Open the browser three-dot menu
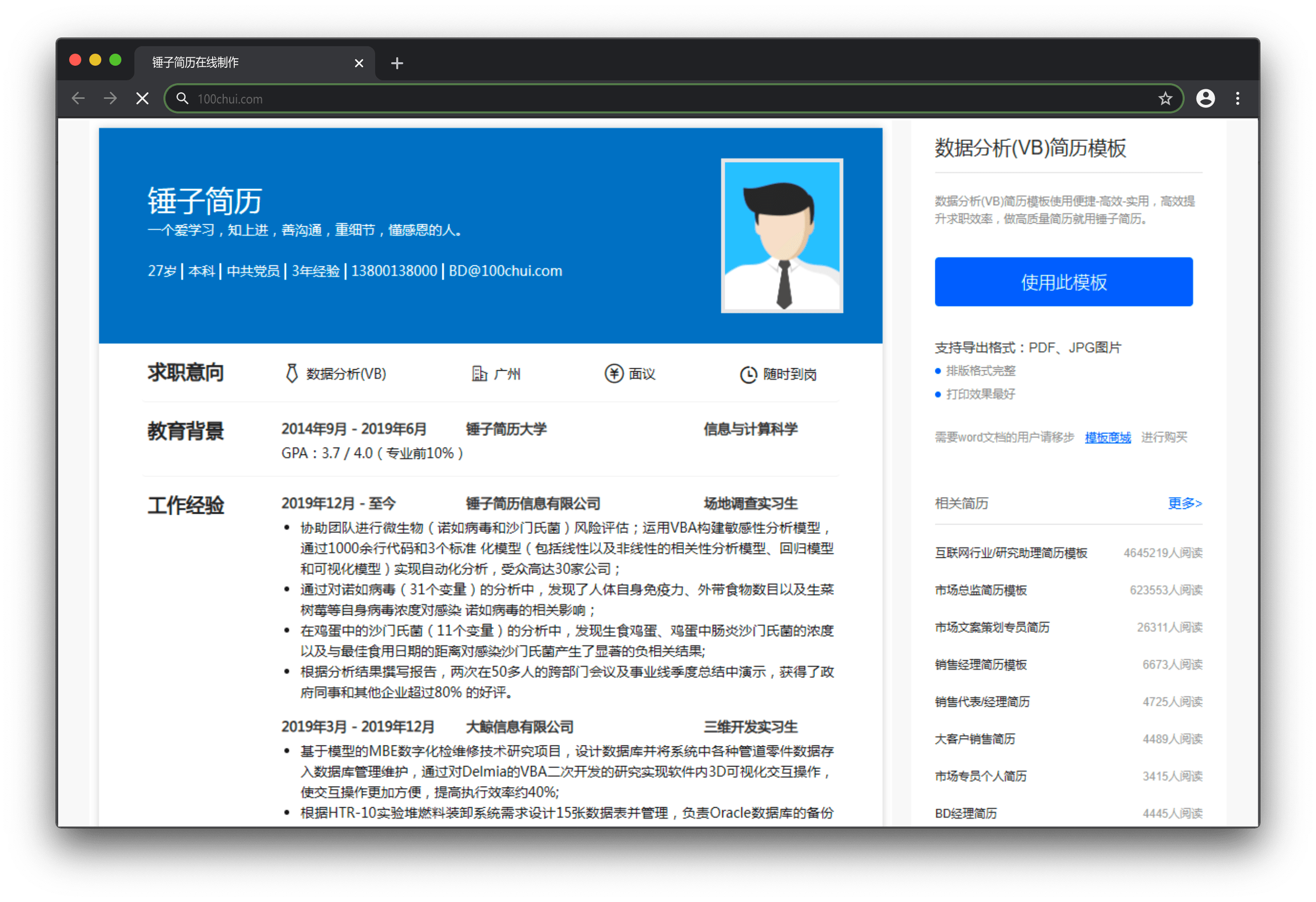The height and width of the screenshot is (902, 1316). (1237, 99)
